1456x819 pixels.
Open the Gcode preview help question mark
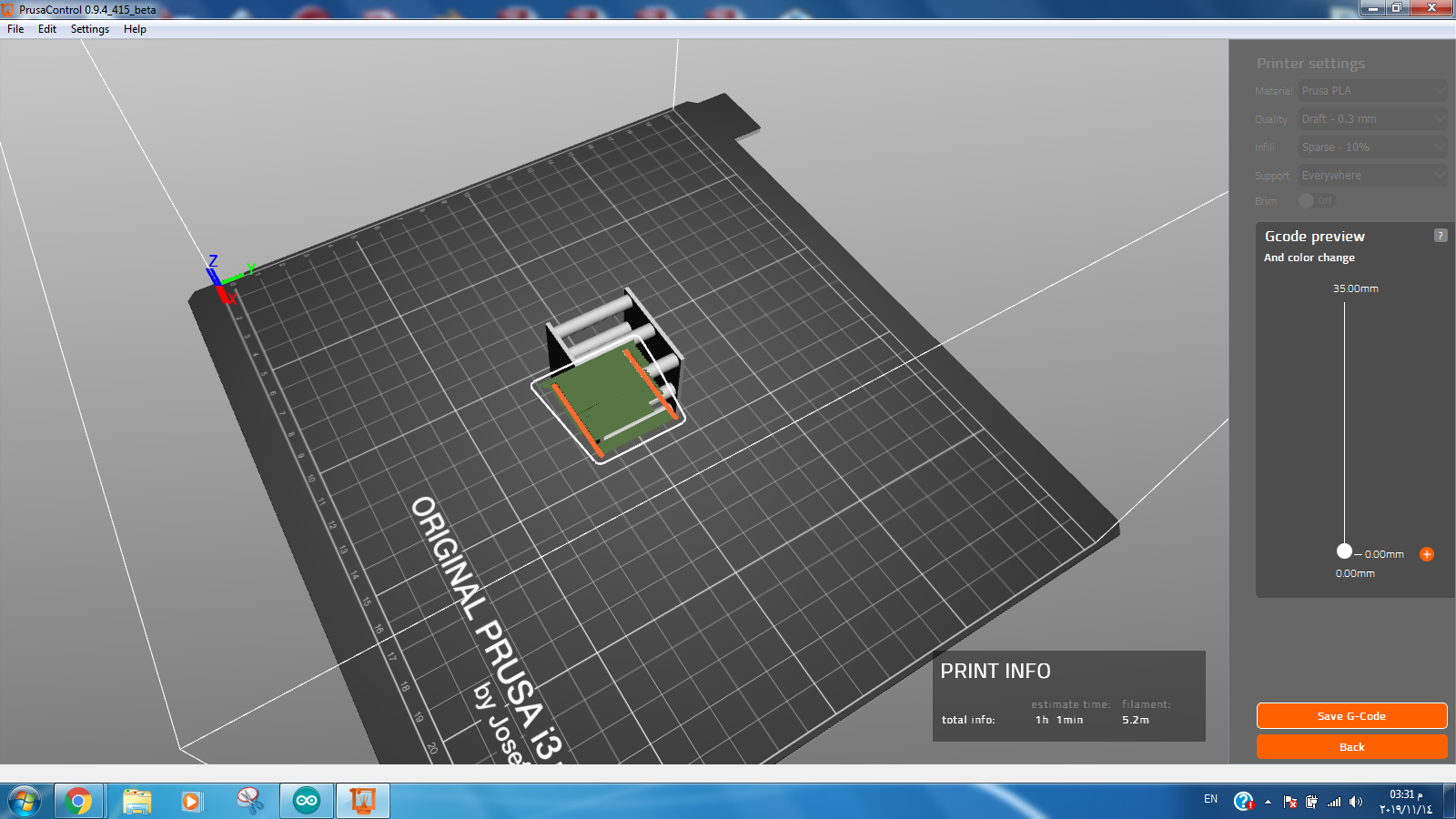[x=1441, y=236]
